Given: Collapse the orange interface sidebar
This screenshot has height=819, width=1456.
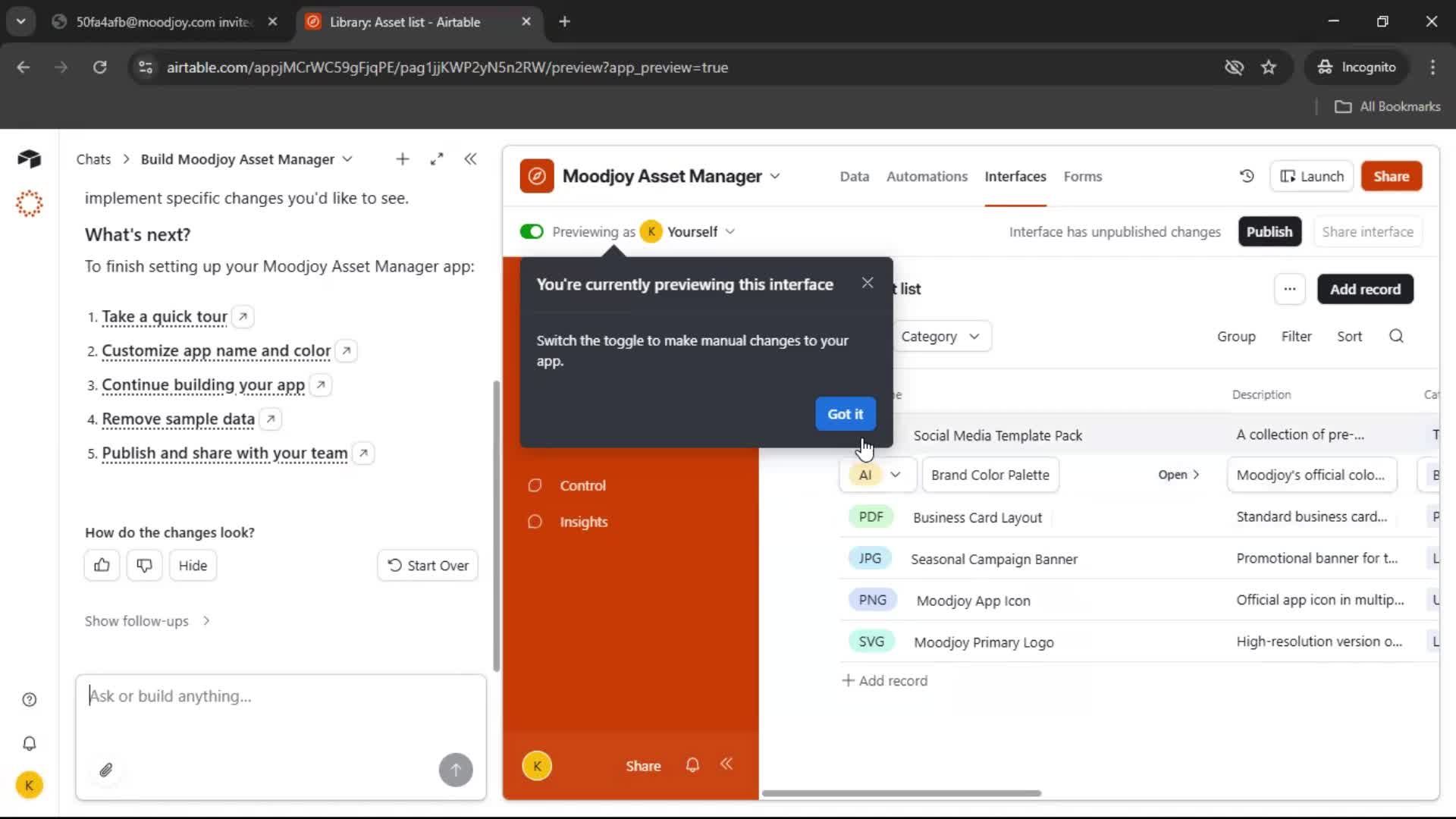Looking at the screenshot, I should [726, 764].
